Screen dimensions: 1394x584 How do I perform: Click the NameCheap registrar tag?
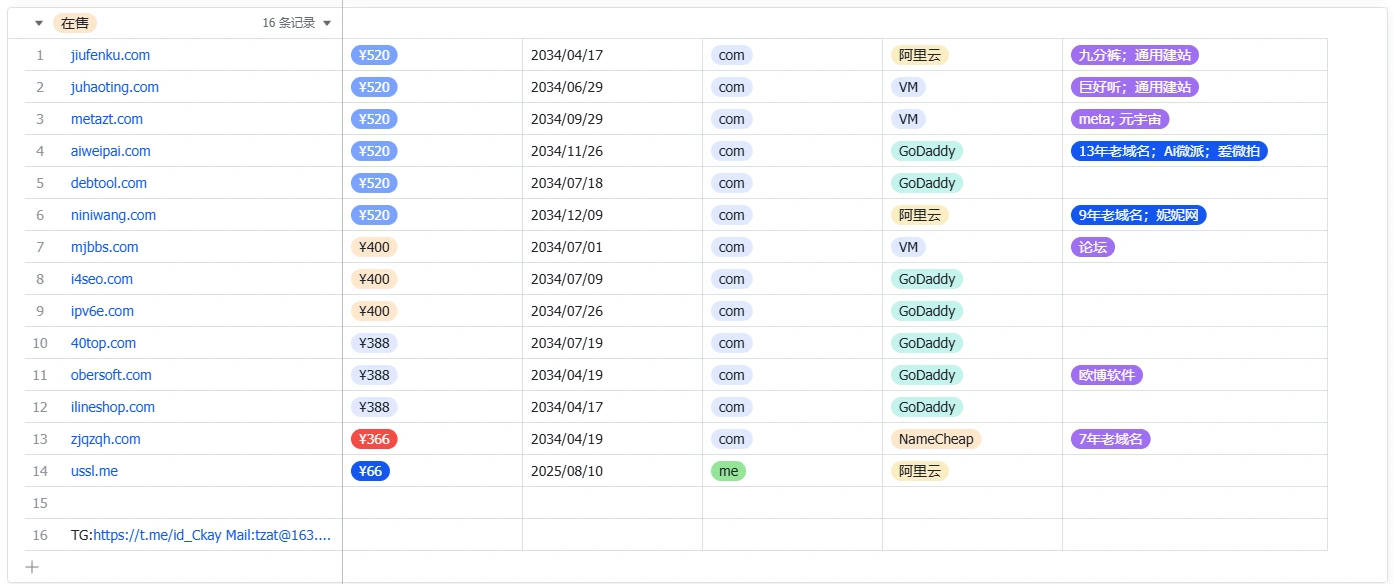tap(936, 439)
